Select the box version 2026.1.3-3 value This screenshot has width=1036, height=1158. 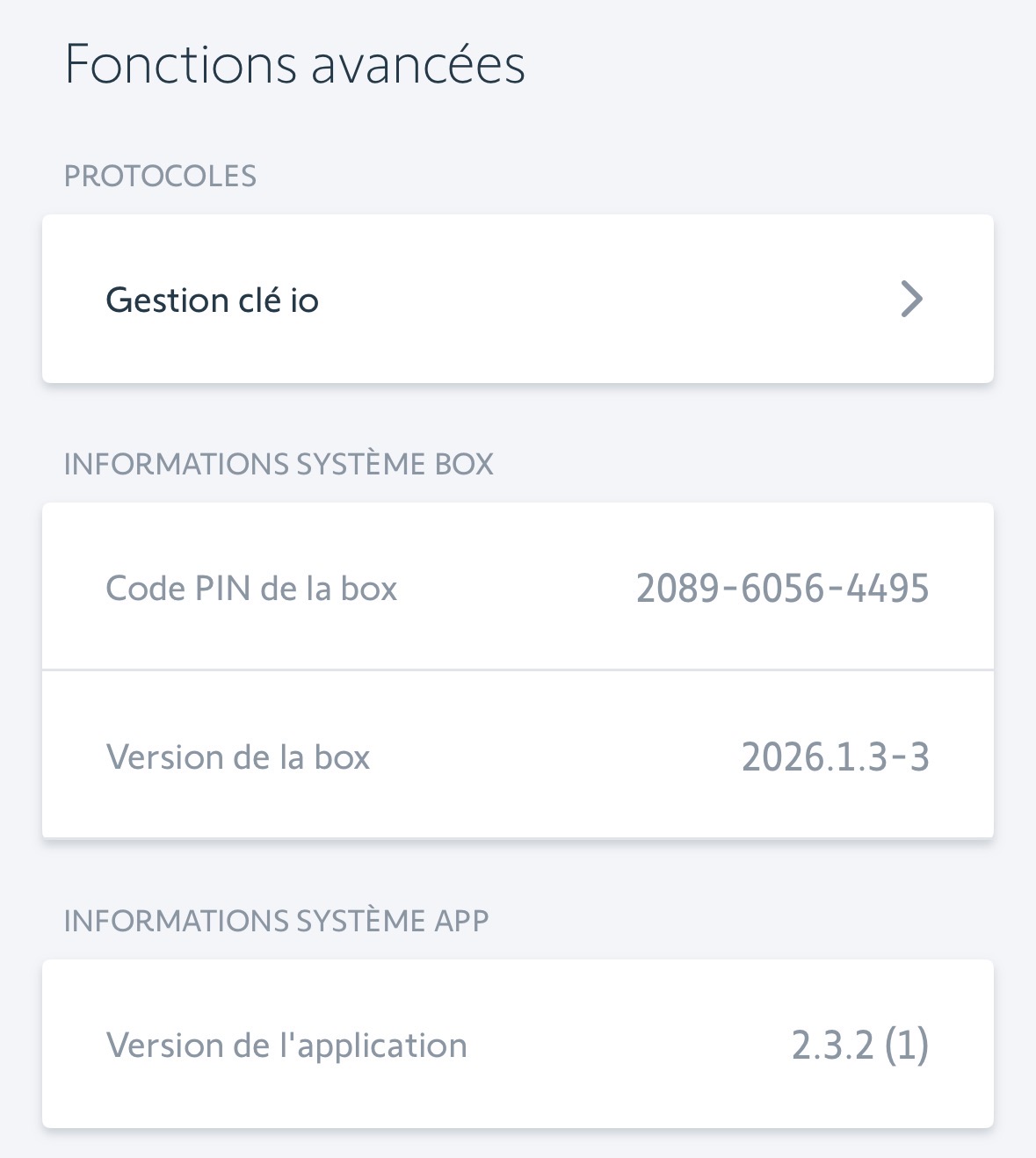coord(835,757)
